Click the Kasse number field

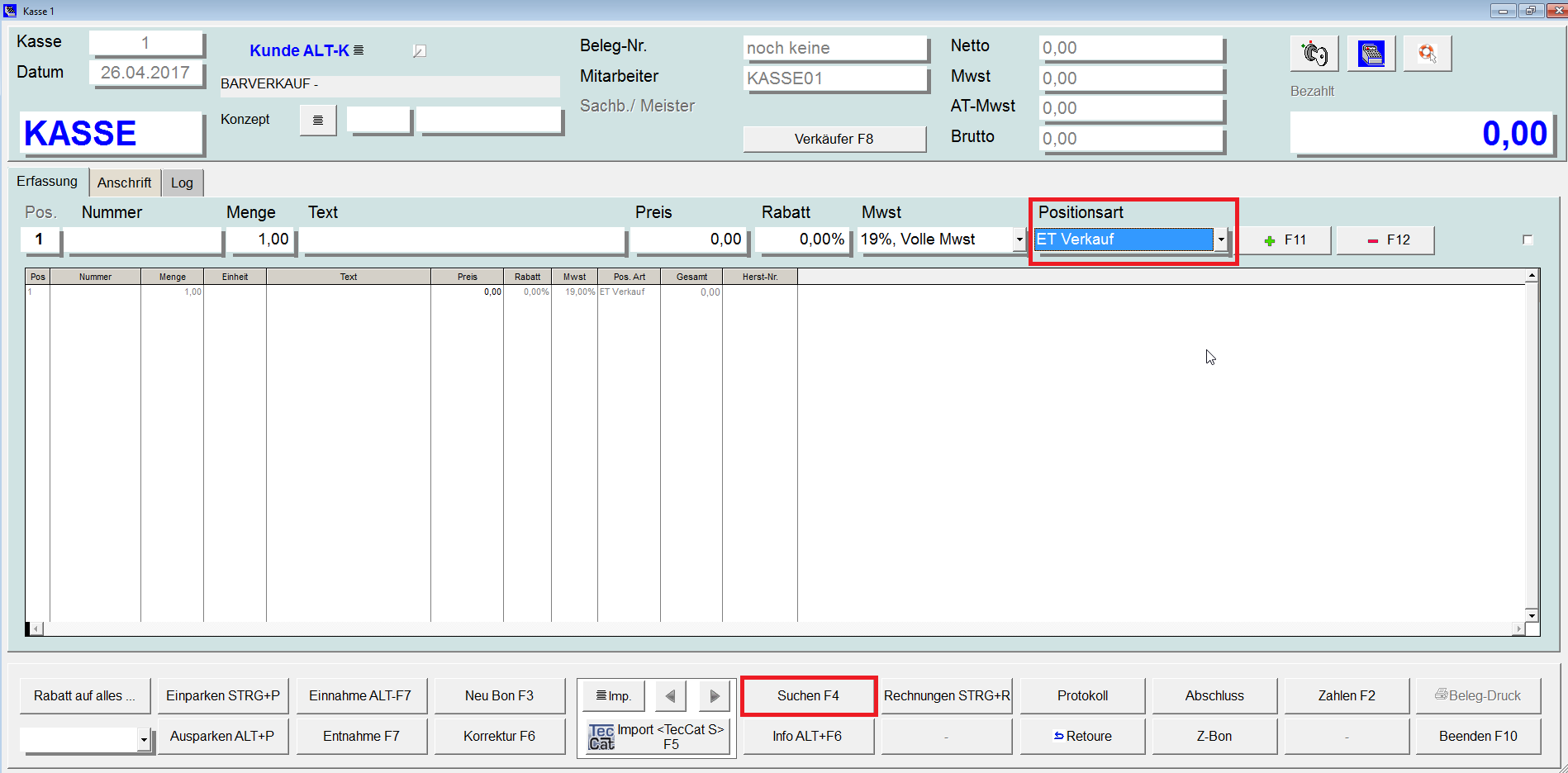[145, 43]
